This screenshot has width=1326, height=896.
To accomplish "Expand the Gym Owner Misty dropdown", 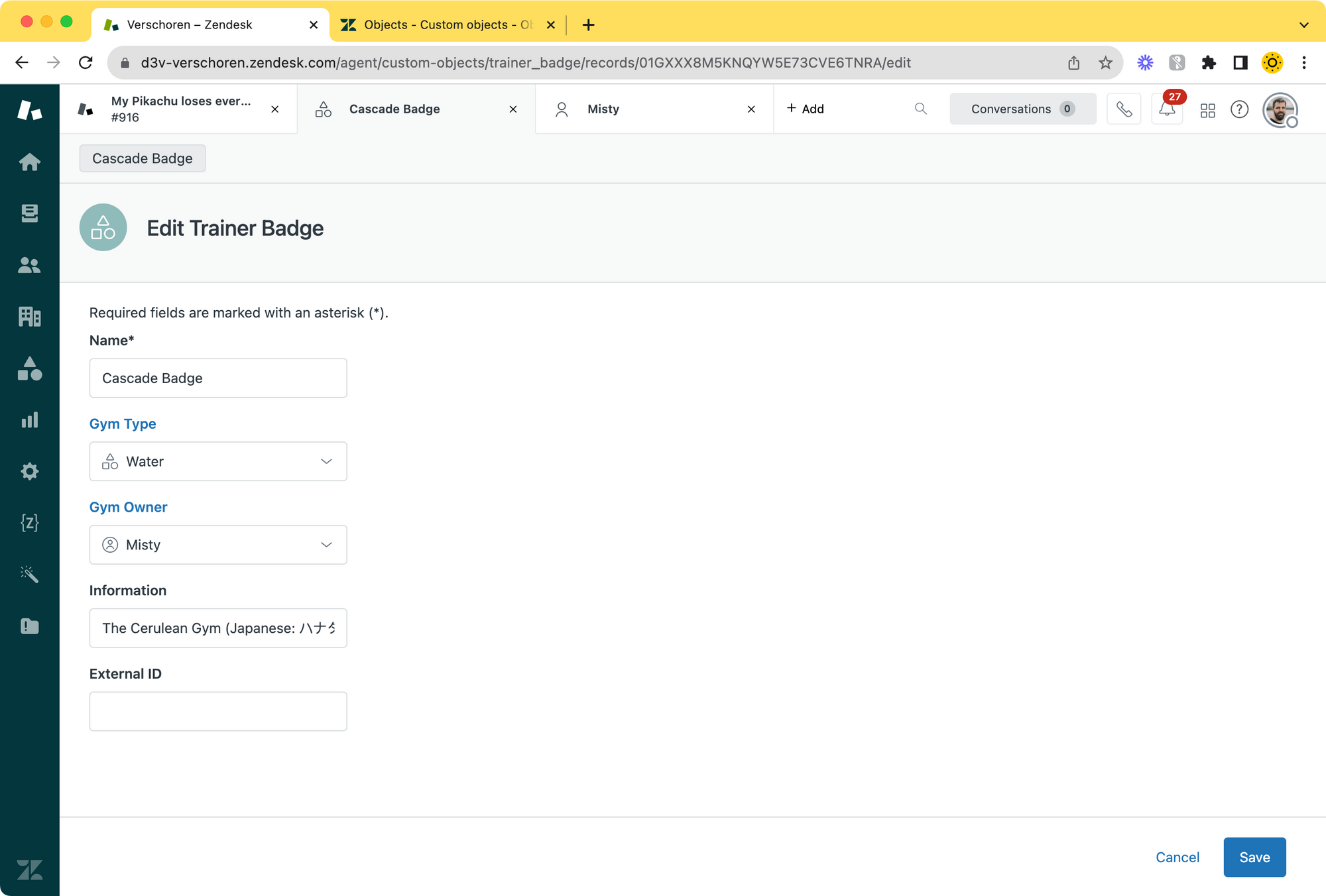I will coord(218,545).
